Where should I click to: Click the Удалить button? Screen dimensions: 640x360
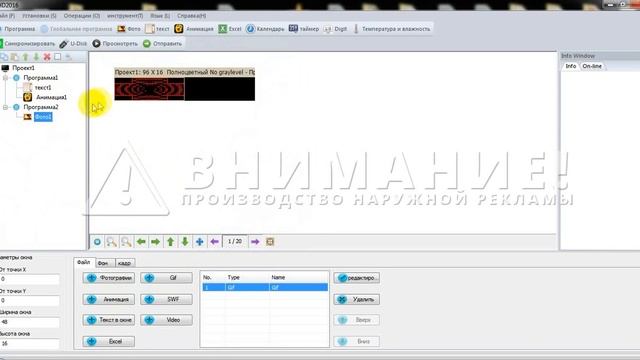click(357, 299)
